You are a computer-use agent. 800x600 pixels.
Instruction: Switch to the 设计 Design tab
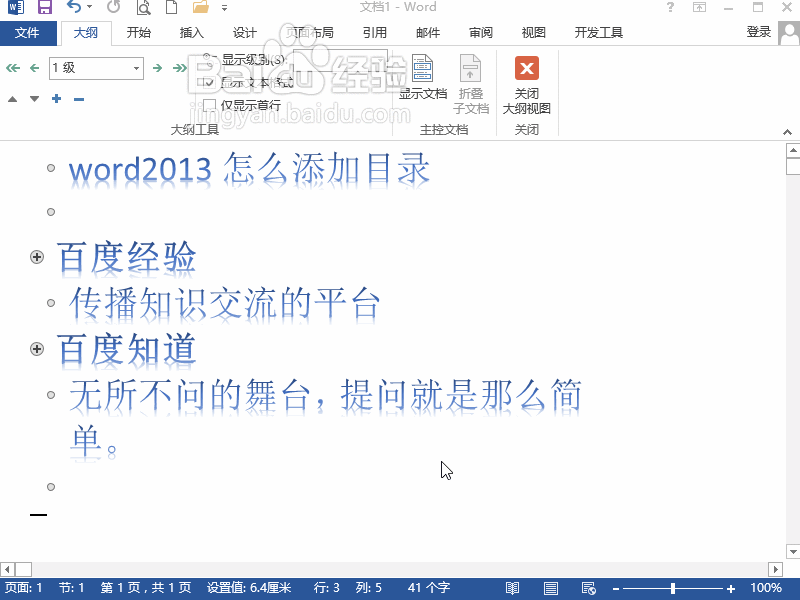[x=245, y=33]
